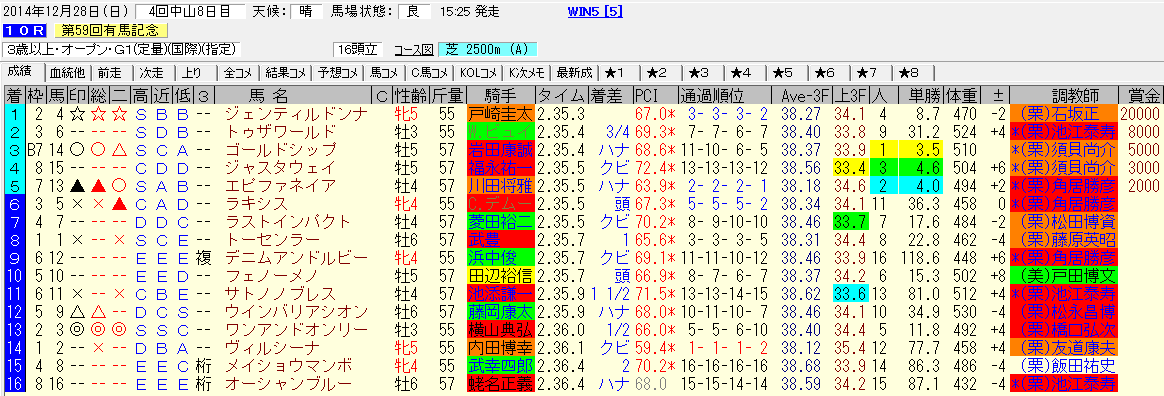The image size is (1164, 396).
Task: Switch to the 成績 tab
Action: point(20,72)
